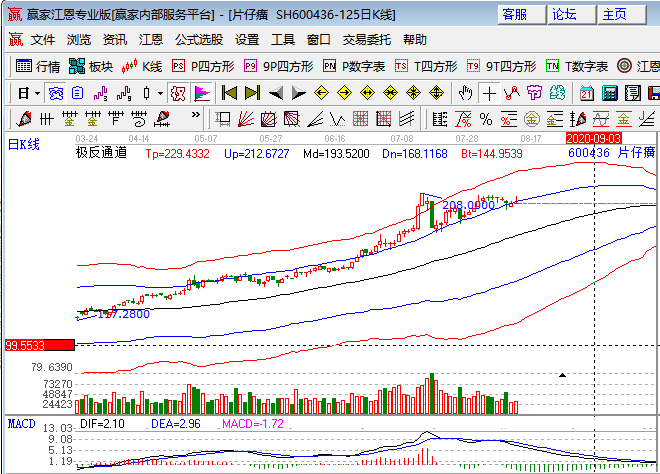Click yellow diamond horizontal compress icon
660x474 pixels.
click(x=391, y=93)
